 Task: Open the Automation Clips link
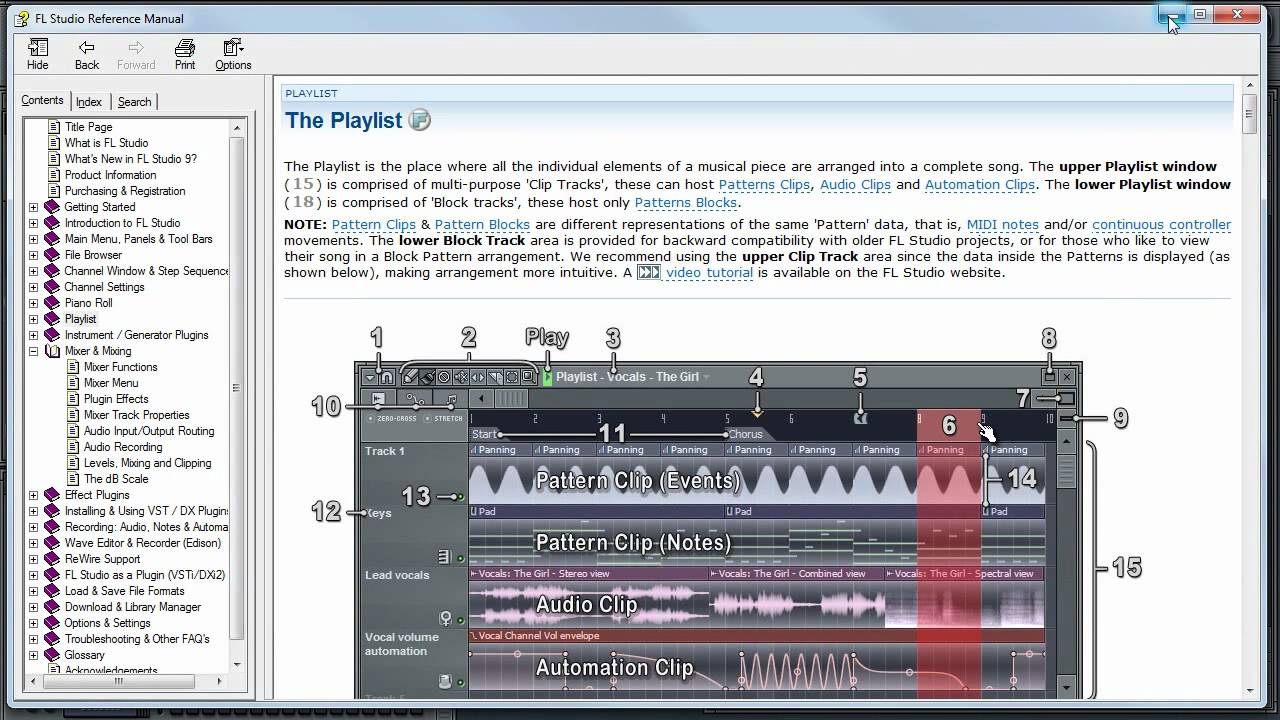point(980,185)
